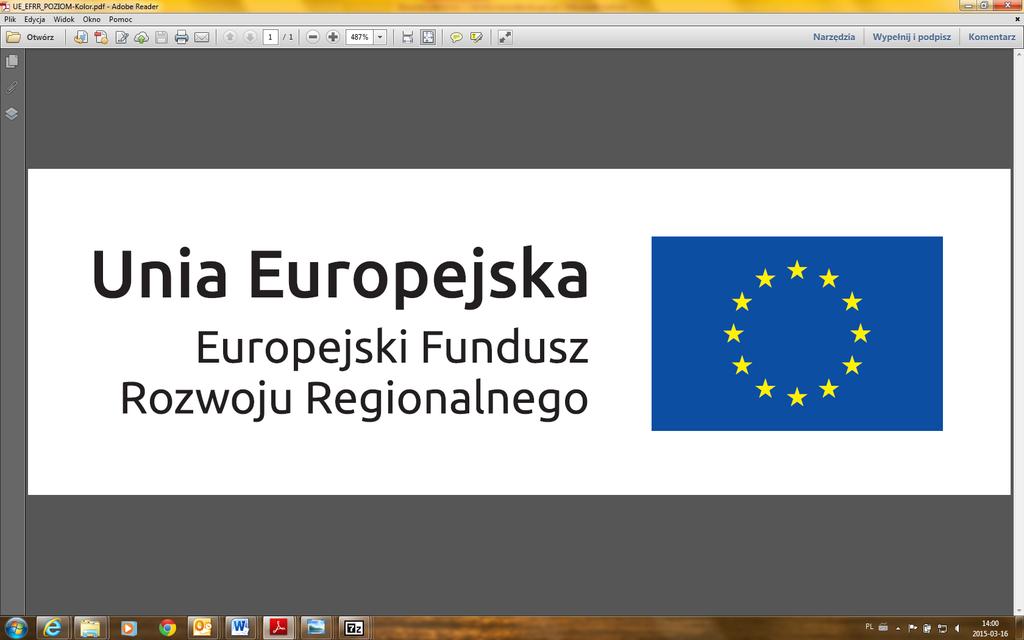This screenshot has height=640, width=1024.
Task: Show layers panel icon
Action: pos(12,114)
